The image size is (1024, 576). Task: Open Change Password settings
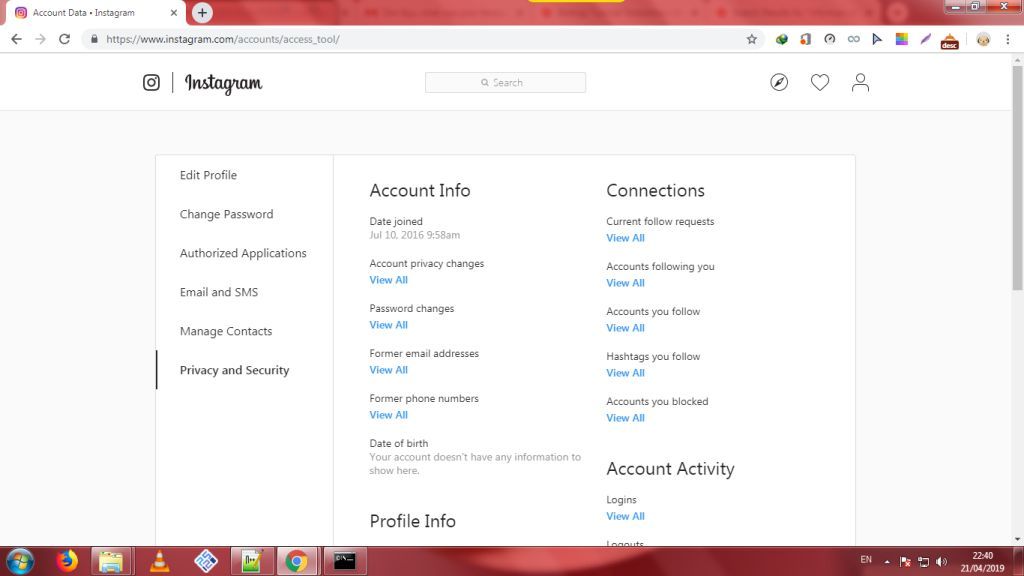226,214
